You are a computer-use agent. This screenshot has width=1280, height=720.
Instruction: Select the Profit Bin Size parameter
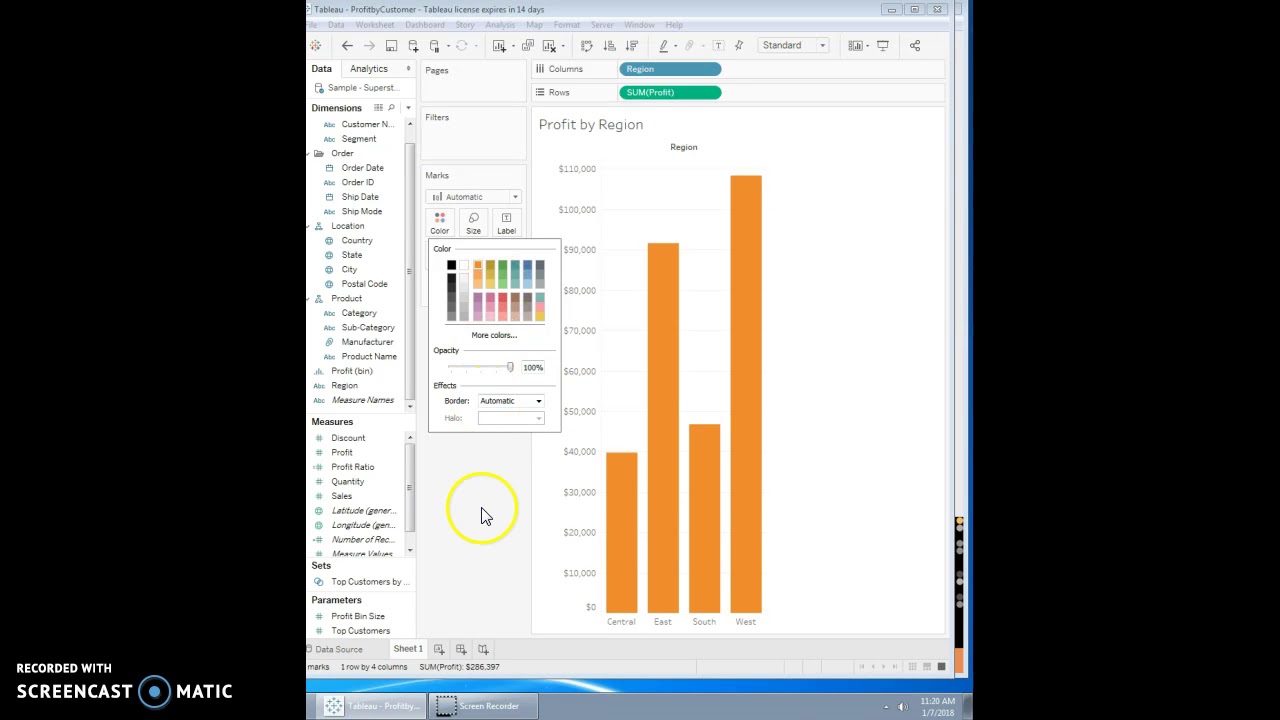coord(358,617)
